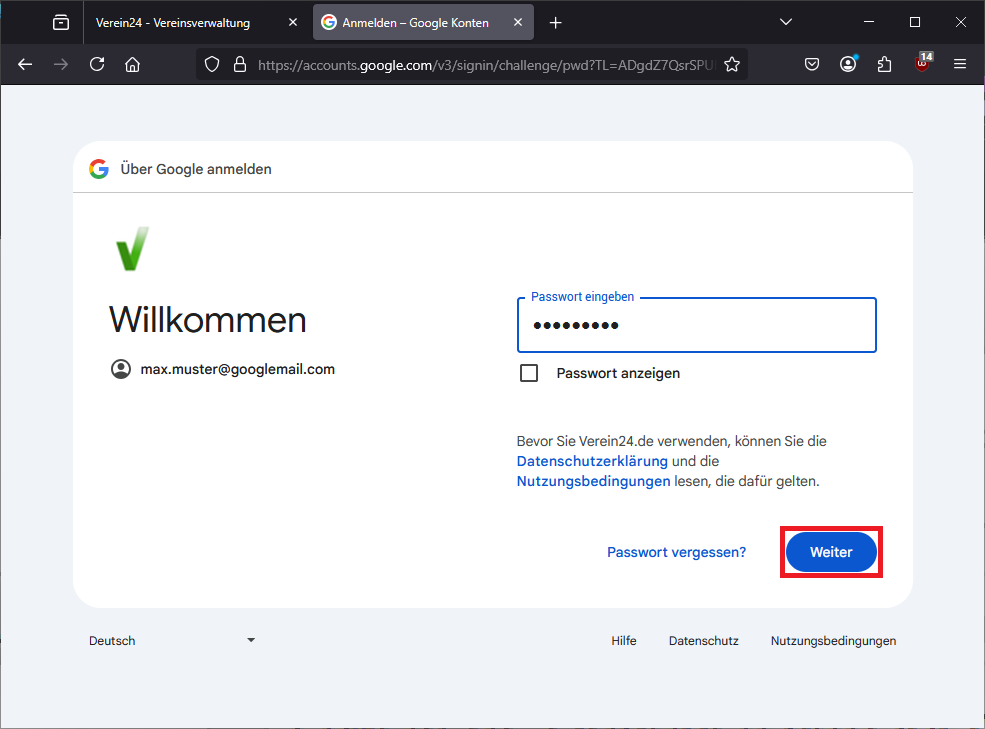Click the green Verein24 checkmark logo
Viewport: 985px width, 729px height.
point(133,249)
